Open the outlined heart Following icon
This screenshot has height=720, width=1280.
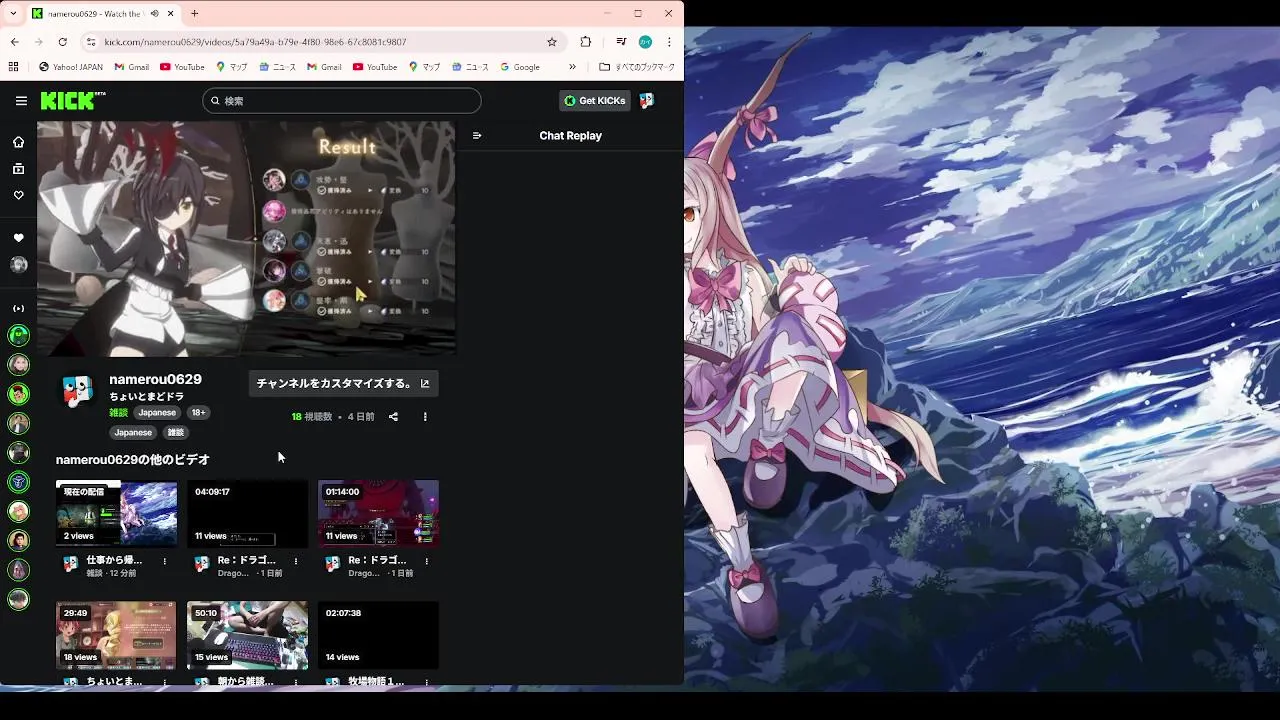coord(18,195)
